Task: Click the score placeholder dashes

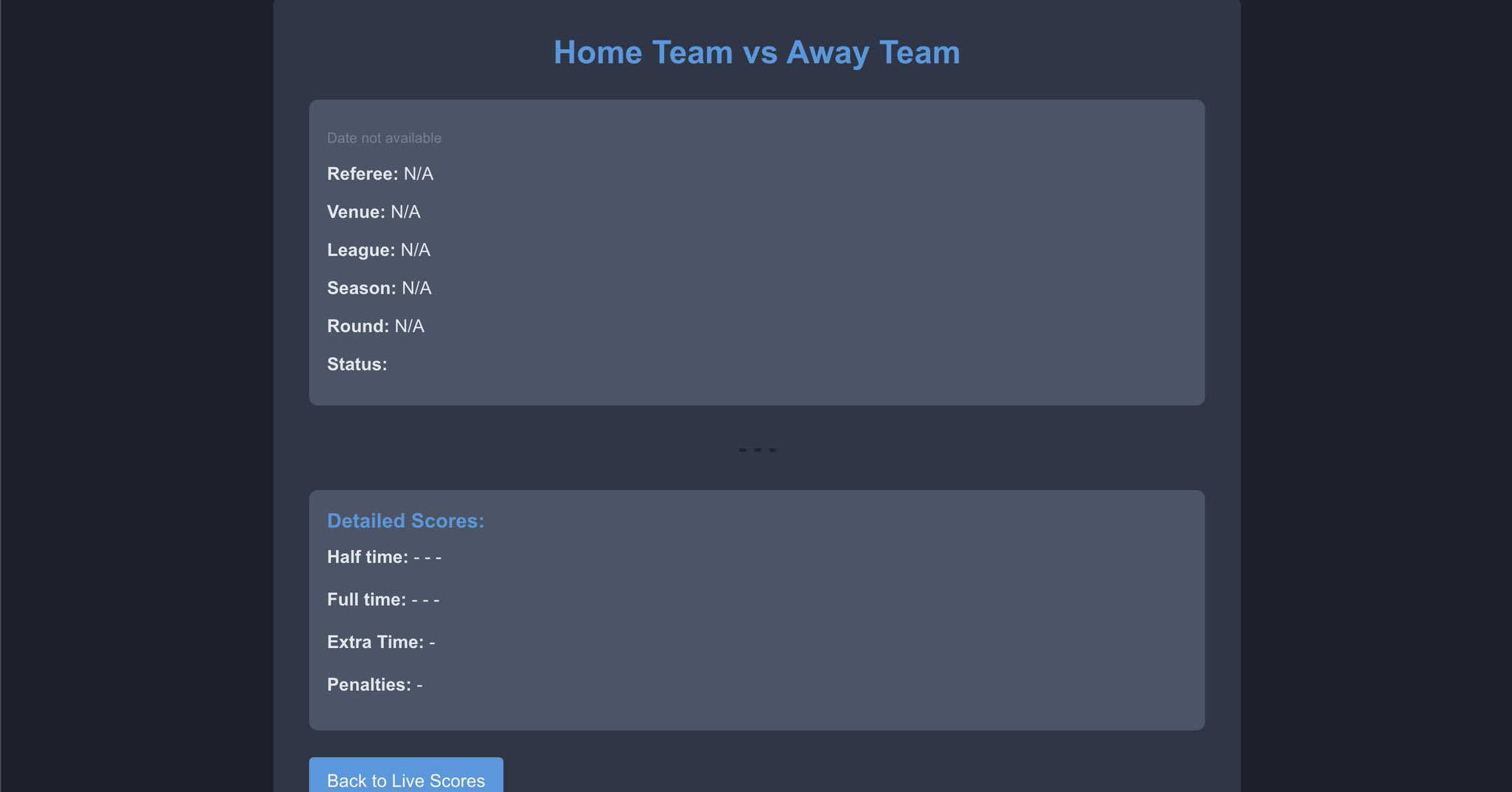Action: point(757,449)
